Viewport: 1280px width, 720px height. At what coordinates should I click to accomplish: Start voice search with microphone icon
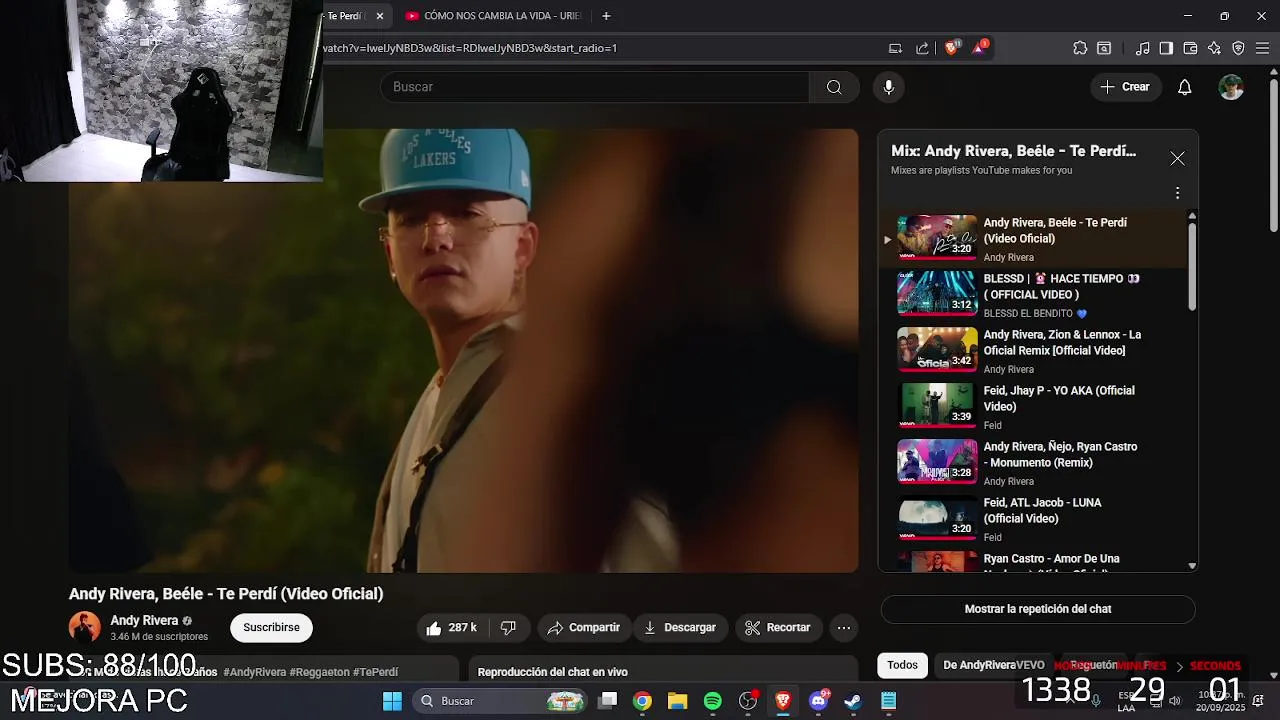(x=888, y=87)
